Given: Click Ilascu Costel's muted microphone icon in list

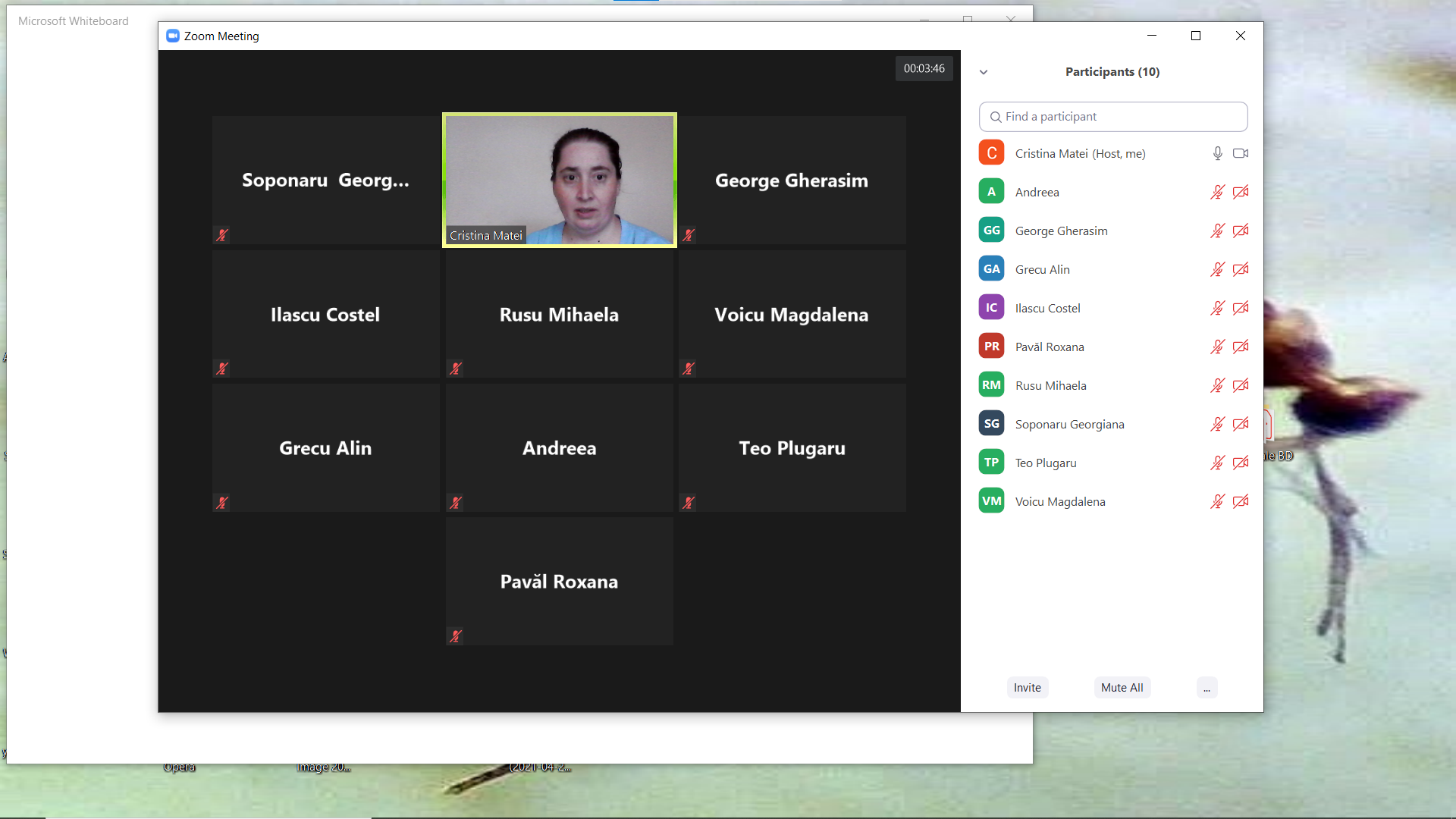Looking at the screenshot, I should [1217, 308].
